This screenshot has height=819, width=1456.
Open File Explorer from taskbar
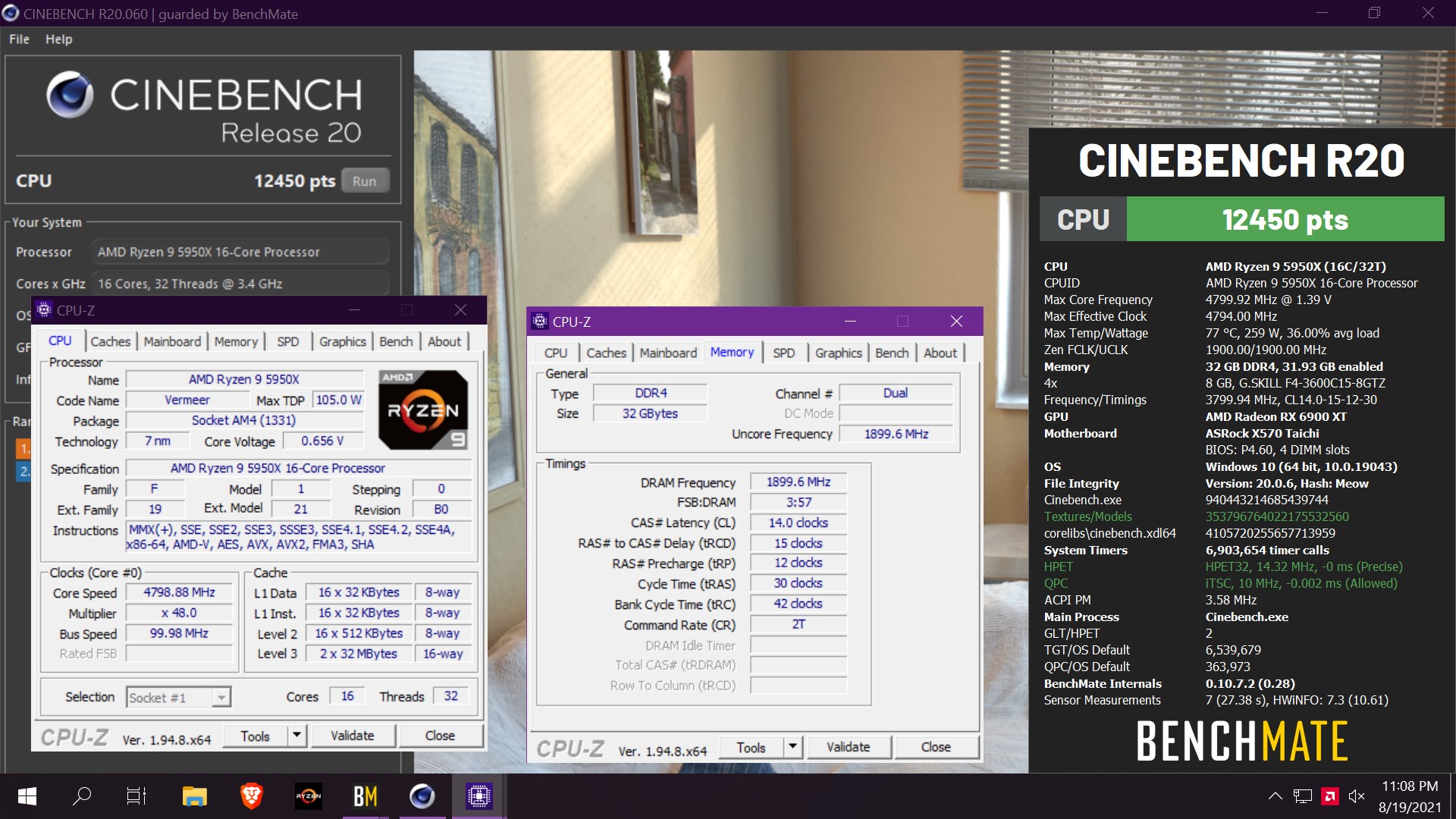tap(195, 796)
